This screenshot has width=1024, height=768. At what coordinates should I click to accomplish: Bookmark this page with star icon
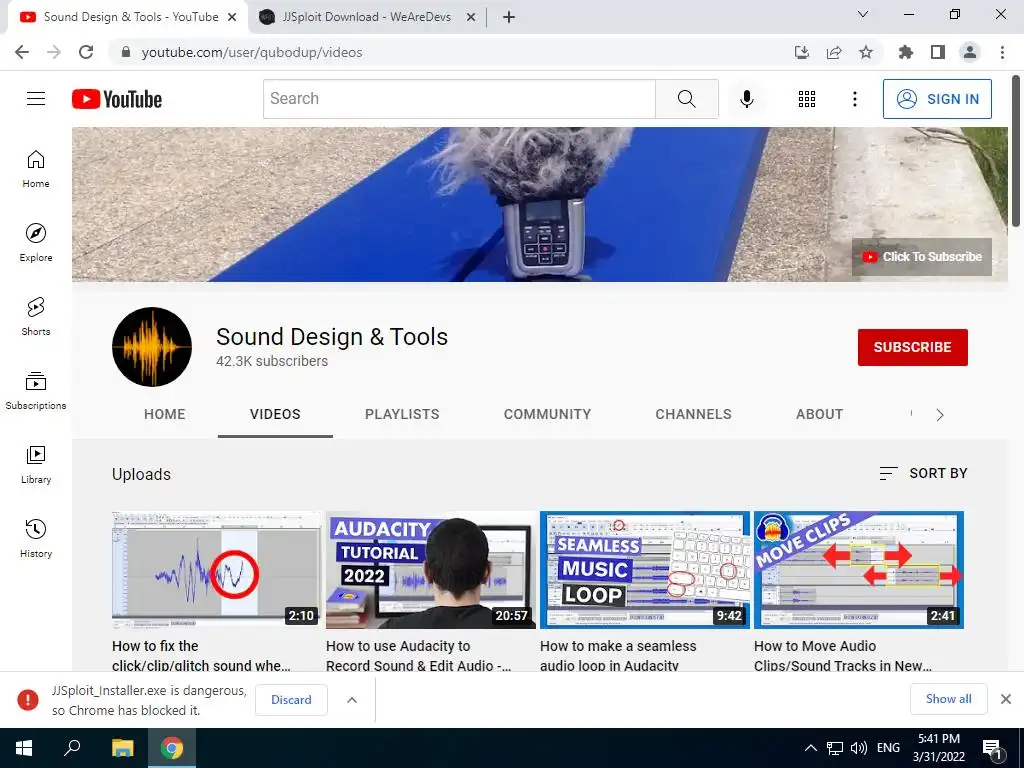coord(866,52)
